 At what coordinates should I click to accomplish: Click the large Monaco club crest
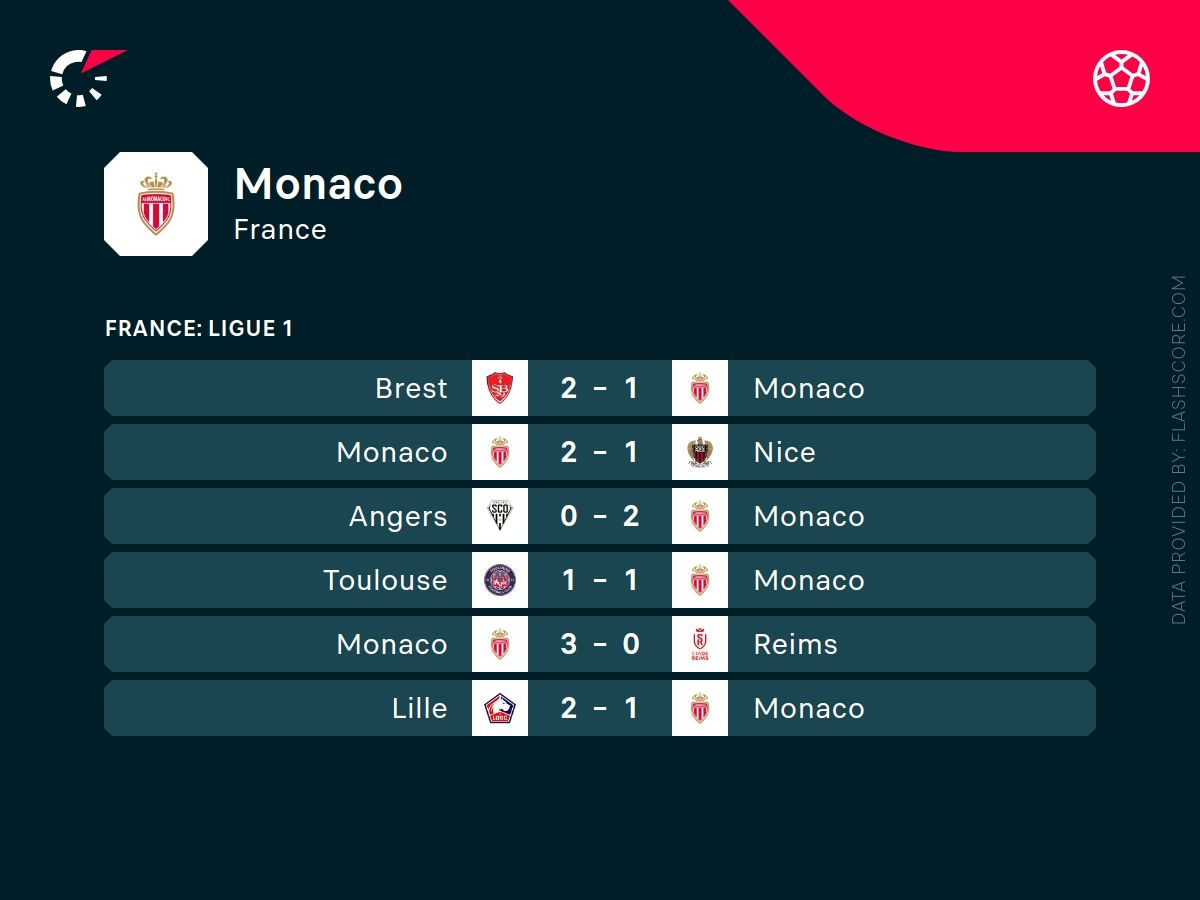click(156, 204)
